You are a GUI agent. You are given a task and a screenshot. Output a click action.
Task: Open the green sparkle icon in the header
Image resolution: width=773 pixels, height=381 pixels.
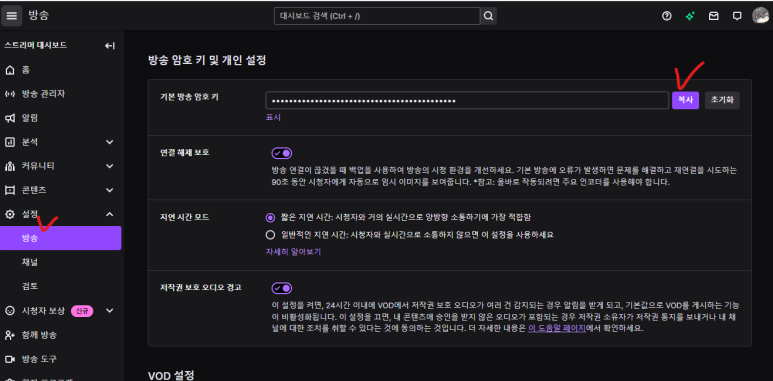(x=690, y=16)
